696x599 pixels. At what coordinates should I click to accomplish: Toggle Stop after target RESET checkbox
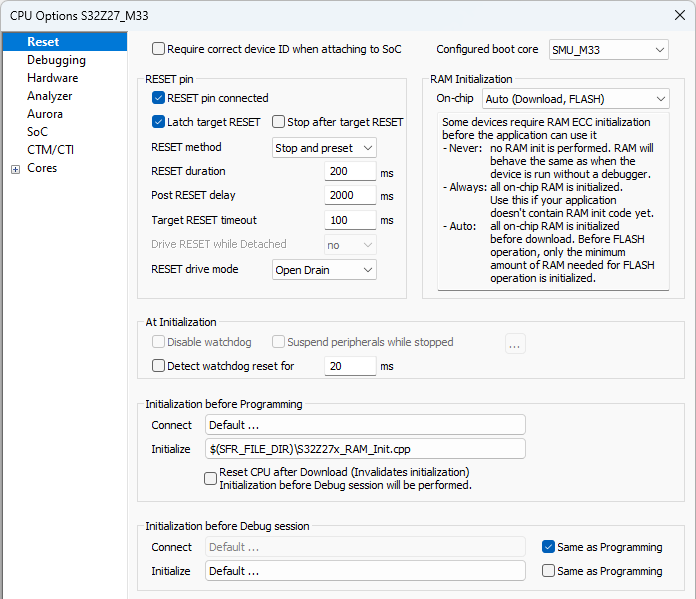tap(279, 122)
